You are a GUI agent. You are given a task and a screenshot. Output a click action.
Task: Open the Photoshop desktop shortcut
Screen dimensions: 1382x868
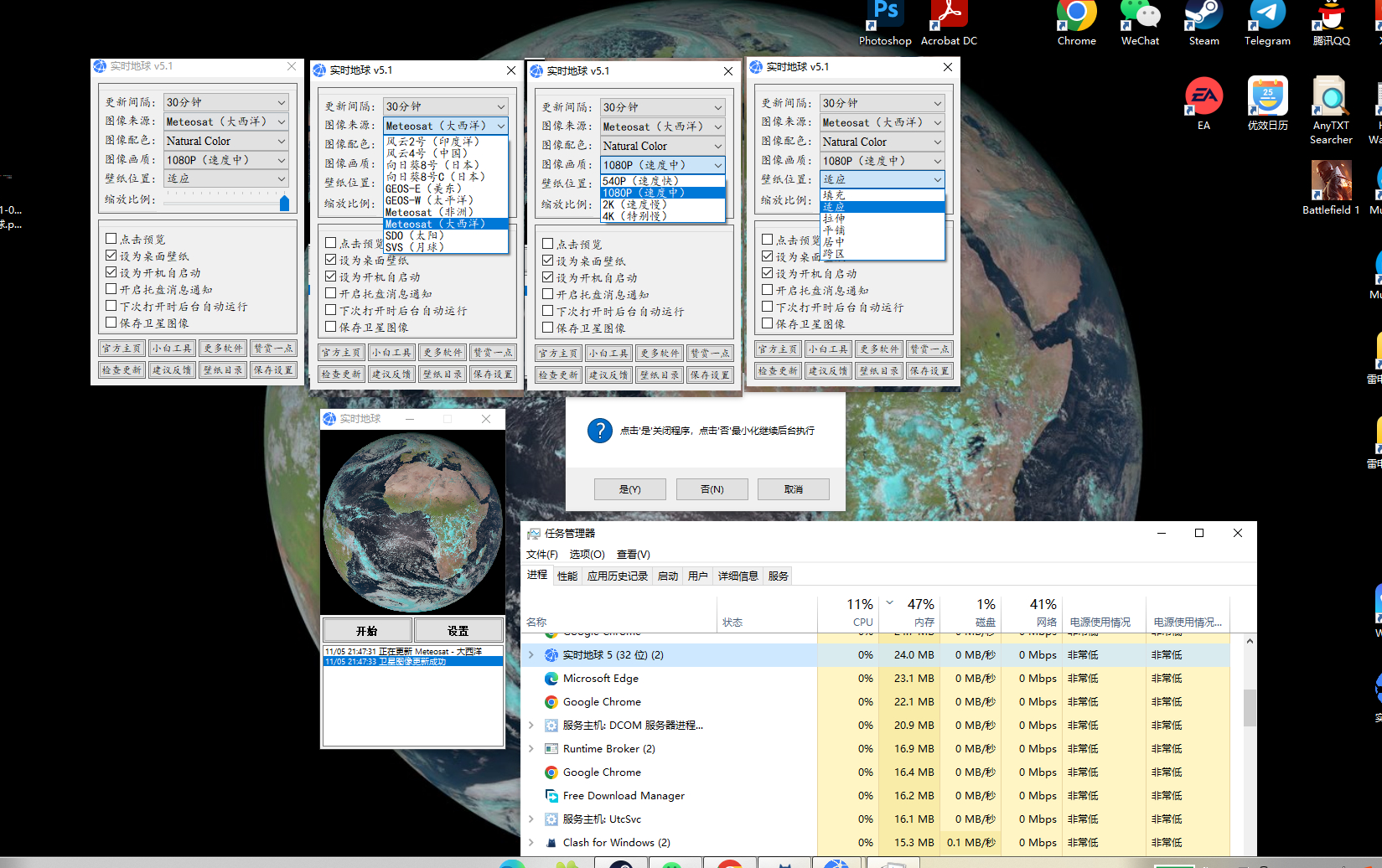[885, 17]
